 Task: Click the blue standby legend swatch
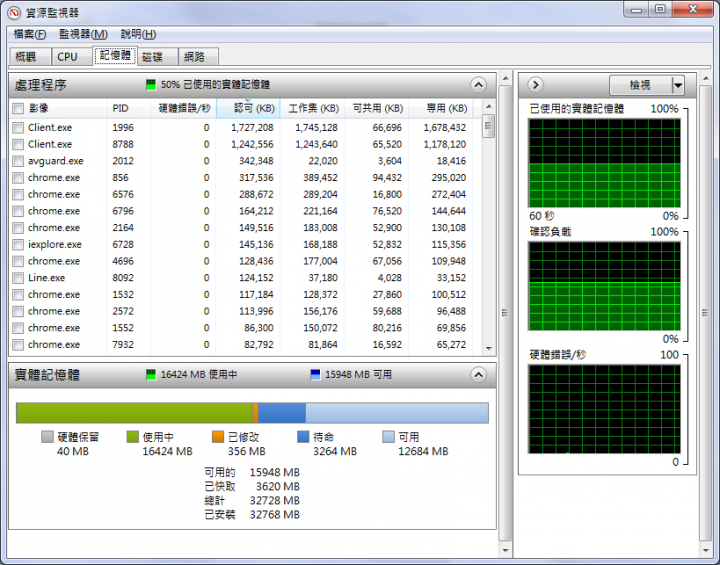303,436
